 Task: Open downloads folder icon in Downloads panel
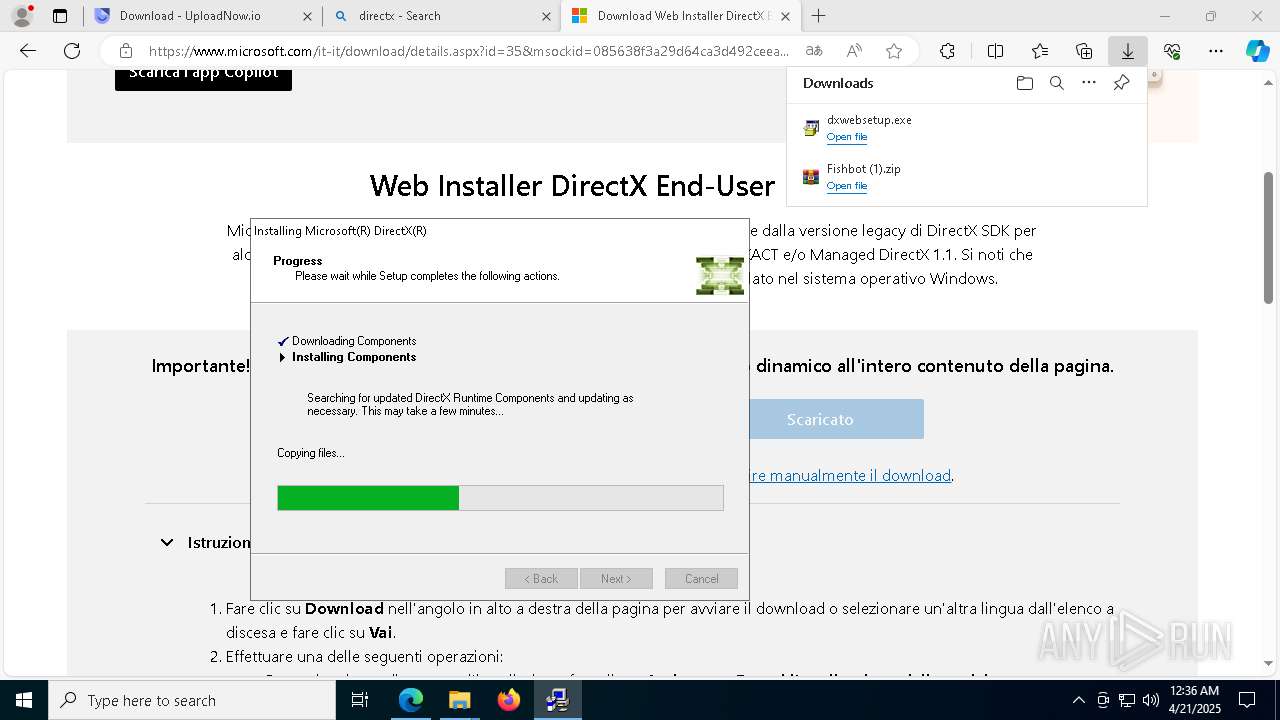point(1024,83)
